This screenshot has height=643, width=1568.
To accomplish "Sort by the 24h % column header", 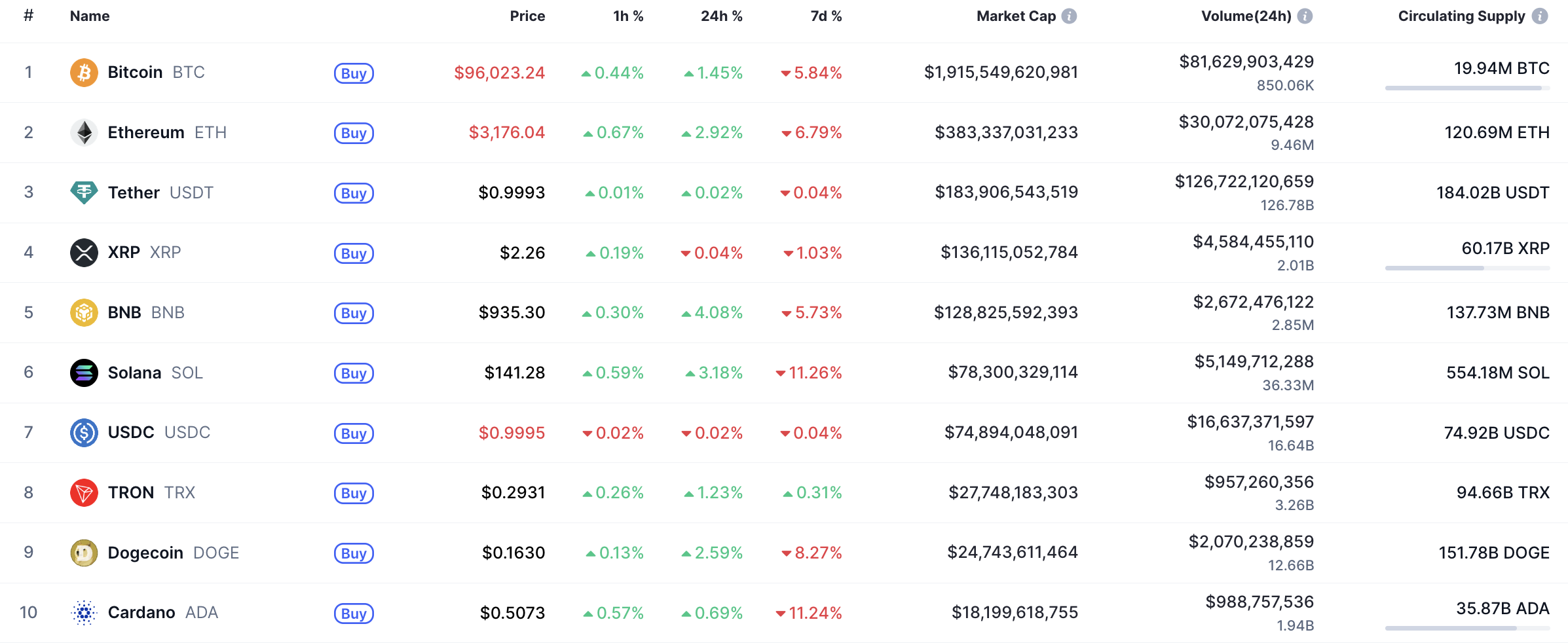I will (721, 16).
